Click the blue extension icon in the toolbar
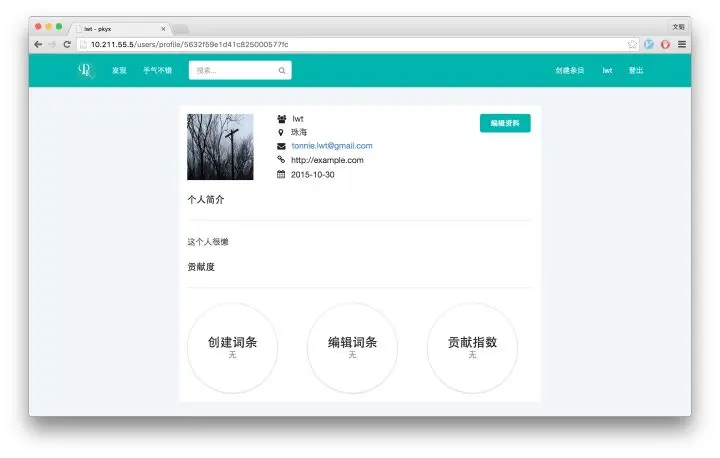Viewport: 720px width, 458px height. tap(649, 45)
